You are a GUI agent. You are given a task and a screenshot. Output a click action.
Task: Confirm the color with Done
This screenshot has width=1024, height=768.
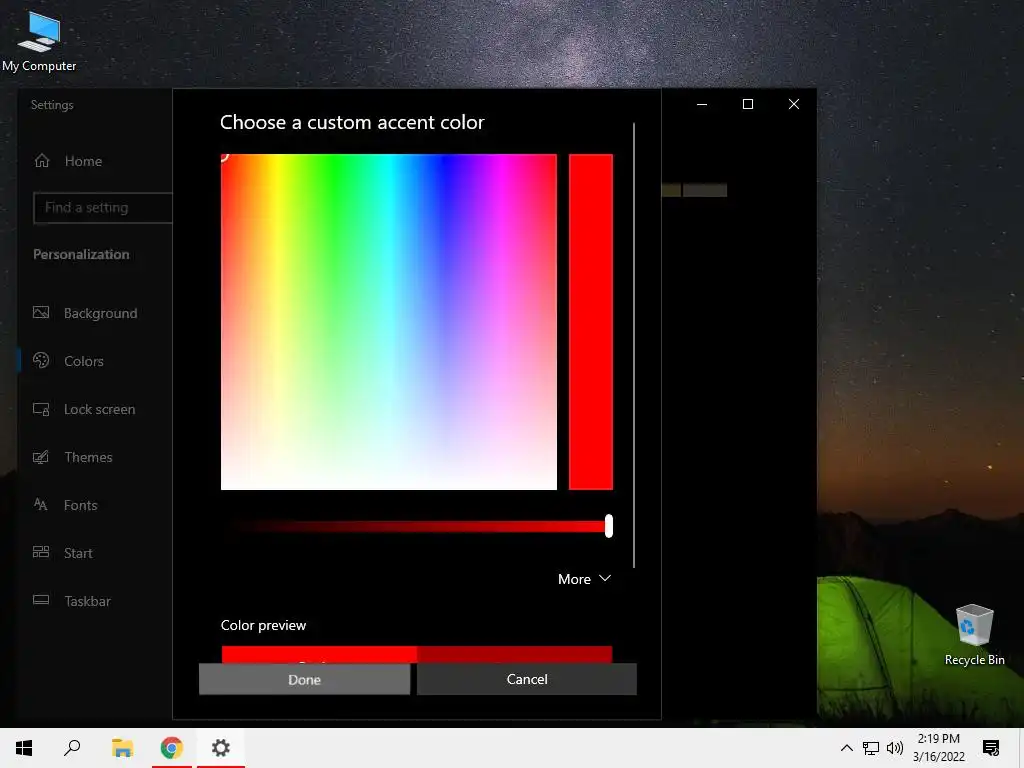pos(304,679)
